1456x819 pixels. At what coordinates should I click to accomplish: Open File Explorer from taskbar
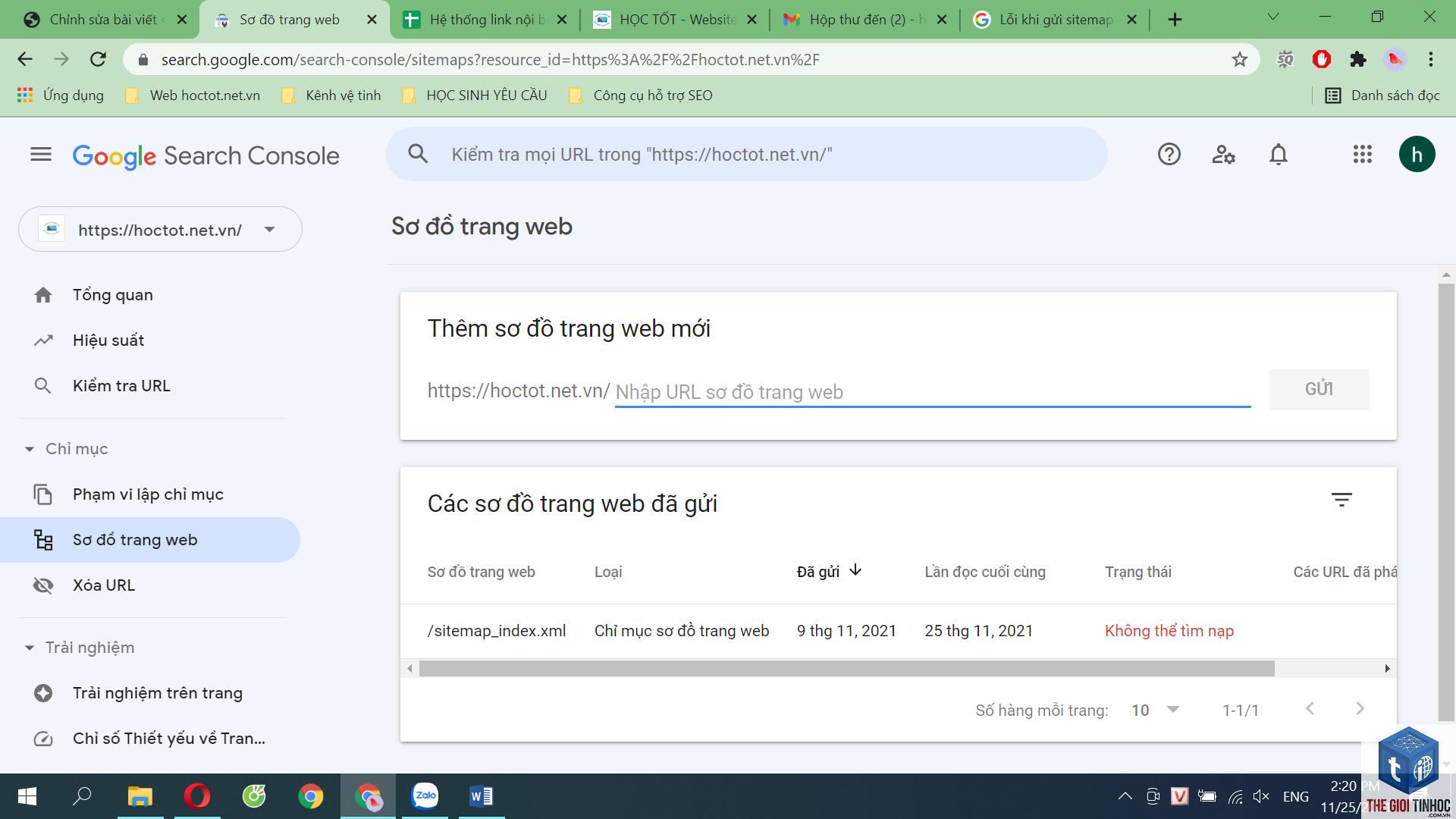point(140,796)
